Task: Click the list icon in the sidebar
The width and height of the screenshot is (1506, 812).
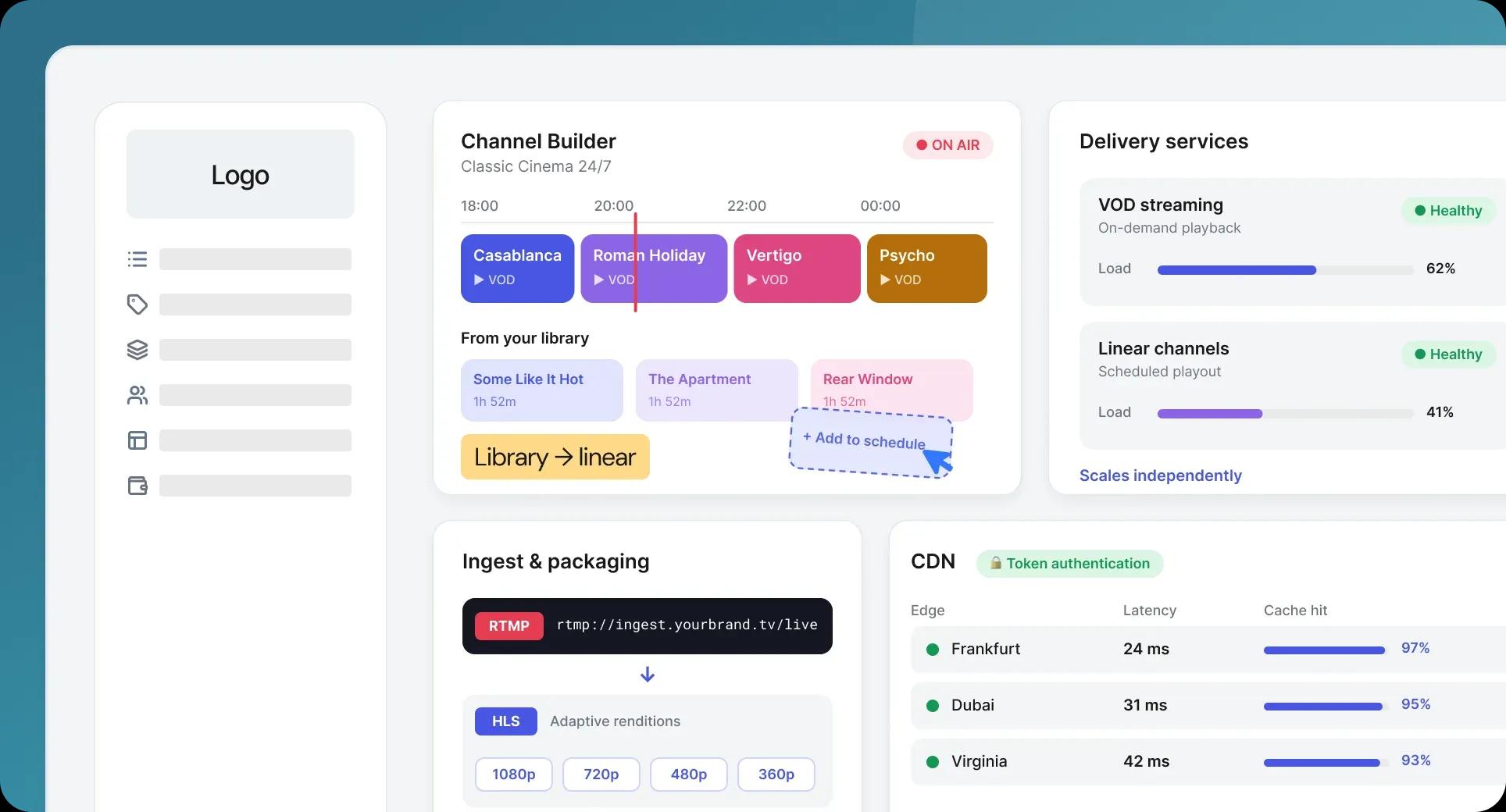Action: pyautogui.click(x=137, y=259)
